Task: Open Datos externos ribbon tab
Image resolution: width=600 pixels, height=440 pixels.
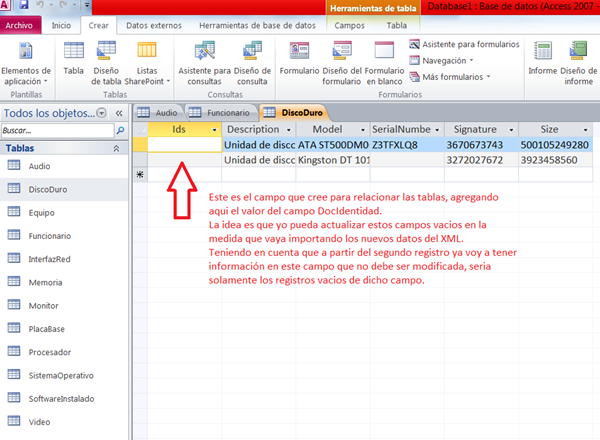Action: click(x=153, y=23)
